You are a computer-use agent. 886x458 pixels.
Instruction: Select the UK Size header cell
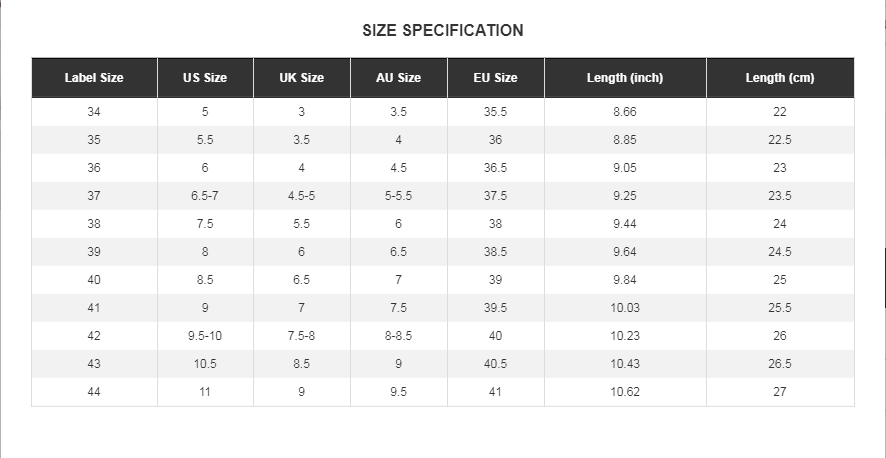click(302, 78)
